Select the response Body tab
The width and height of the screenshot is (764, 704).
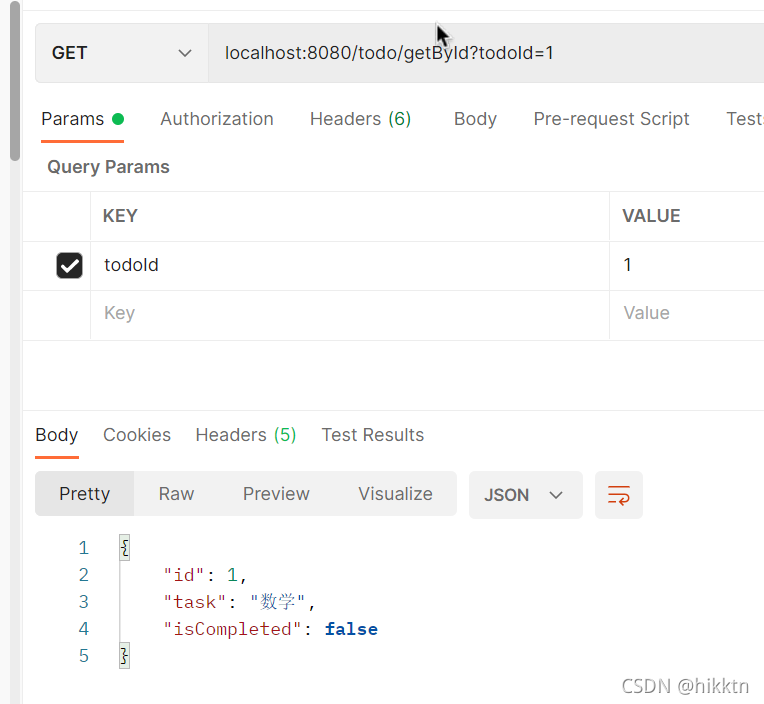57,435
